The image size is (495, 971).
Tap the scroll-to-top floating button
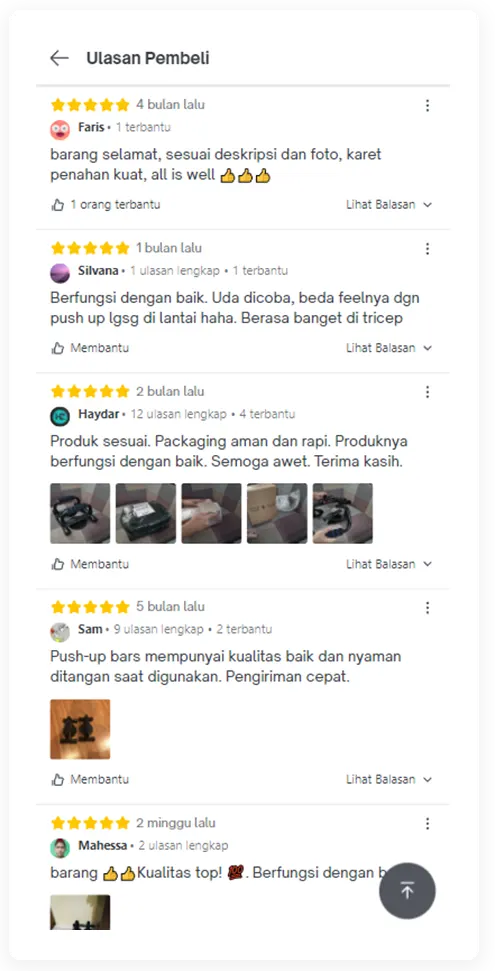[407, 891]
